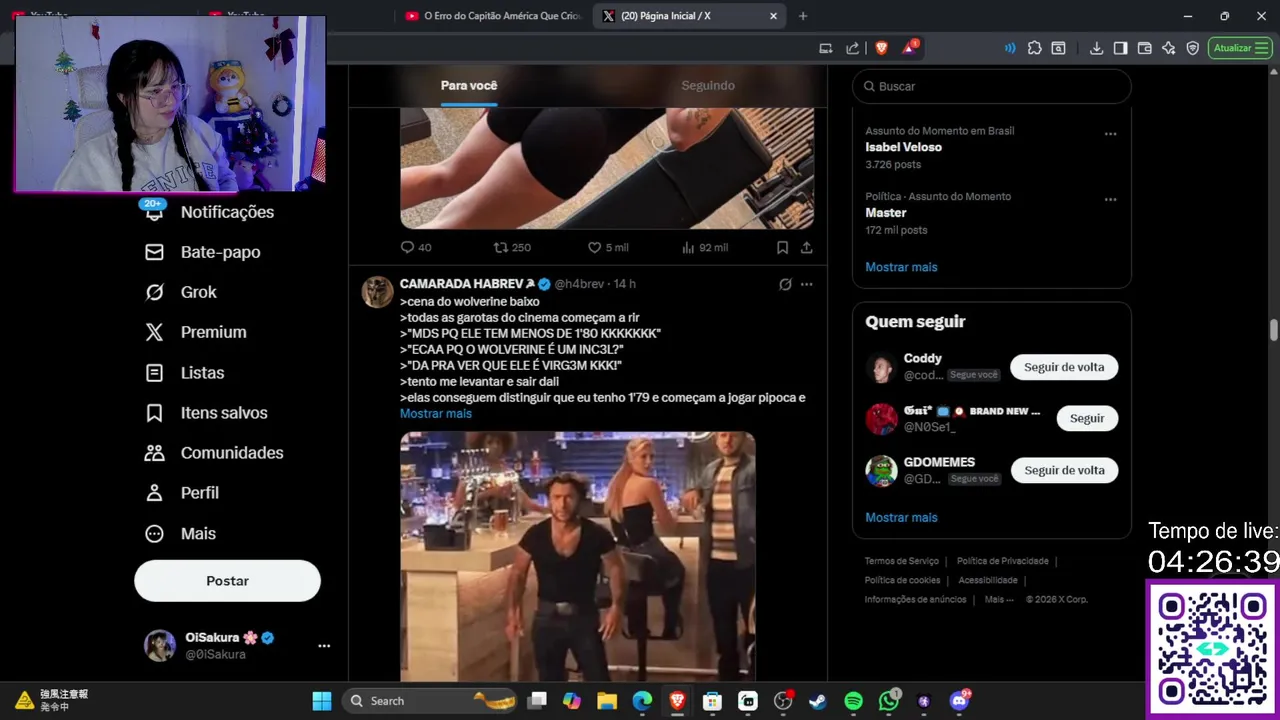Go to Comunidades in the sidebar
Viewport: 1280px width, 720px height.
tap(232, 452)
